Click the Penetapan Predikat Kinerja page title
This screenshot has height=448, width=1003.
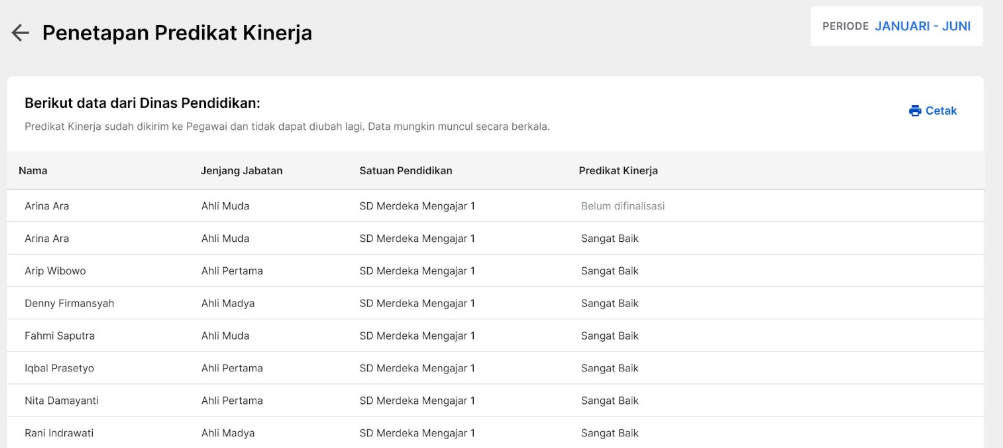point(177,33)
